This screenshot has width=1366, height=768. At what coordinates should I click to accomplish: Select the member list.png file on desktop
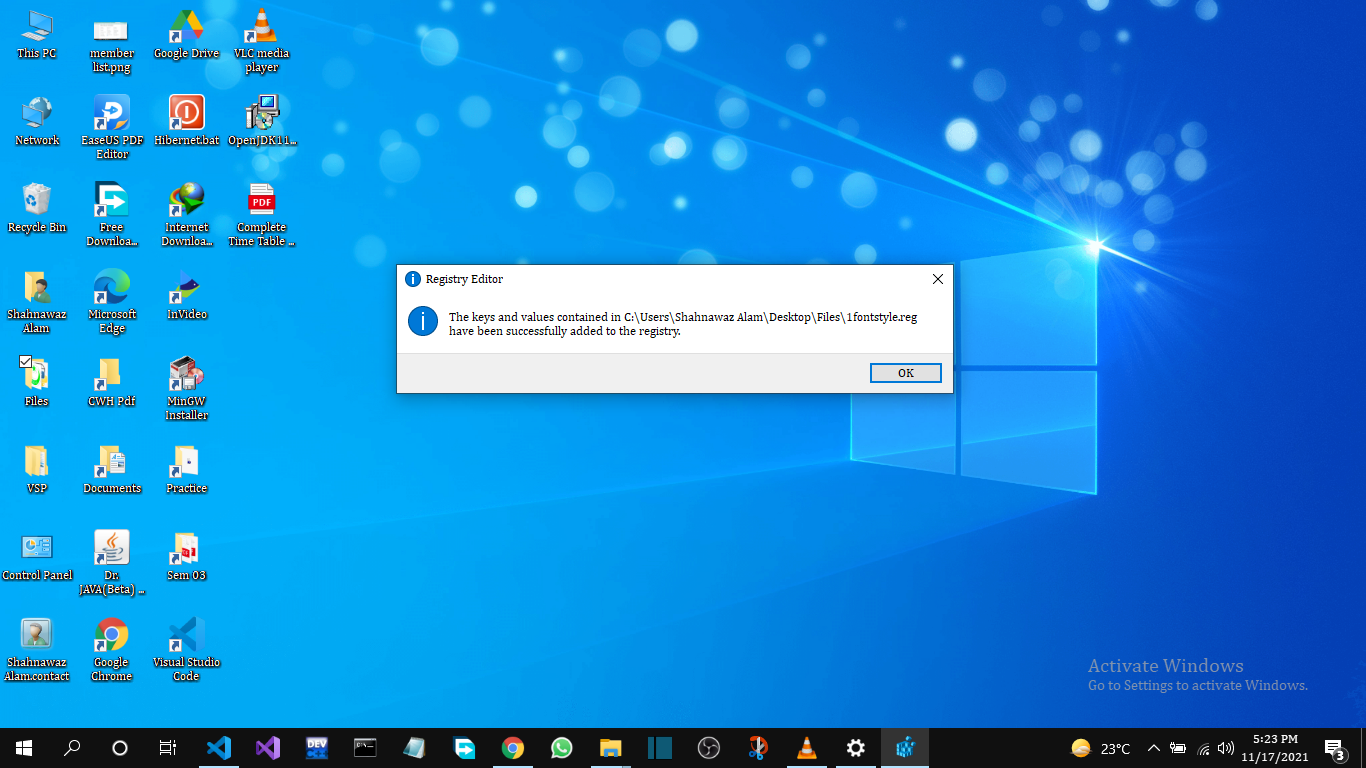coord(112,43)
